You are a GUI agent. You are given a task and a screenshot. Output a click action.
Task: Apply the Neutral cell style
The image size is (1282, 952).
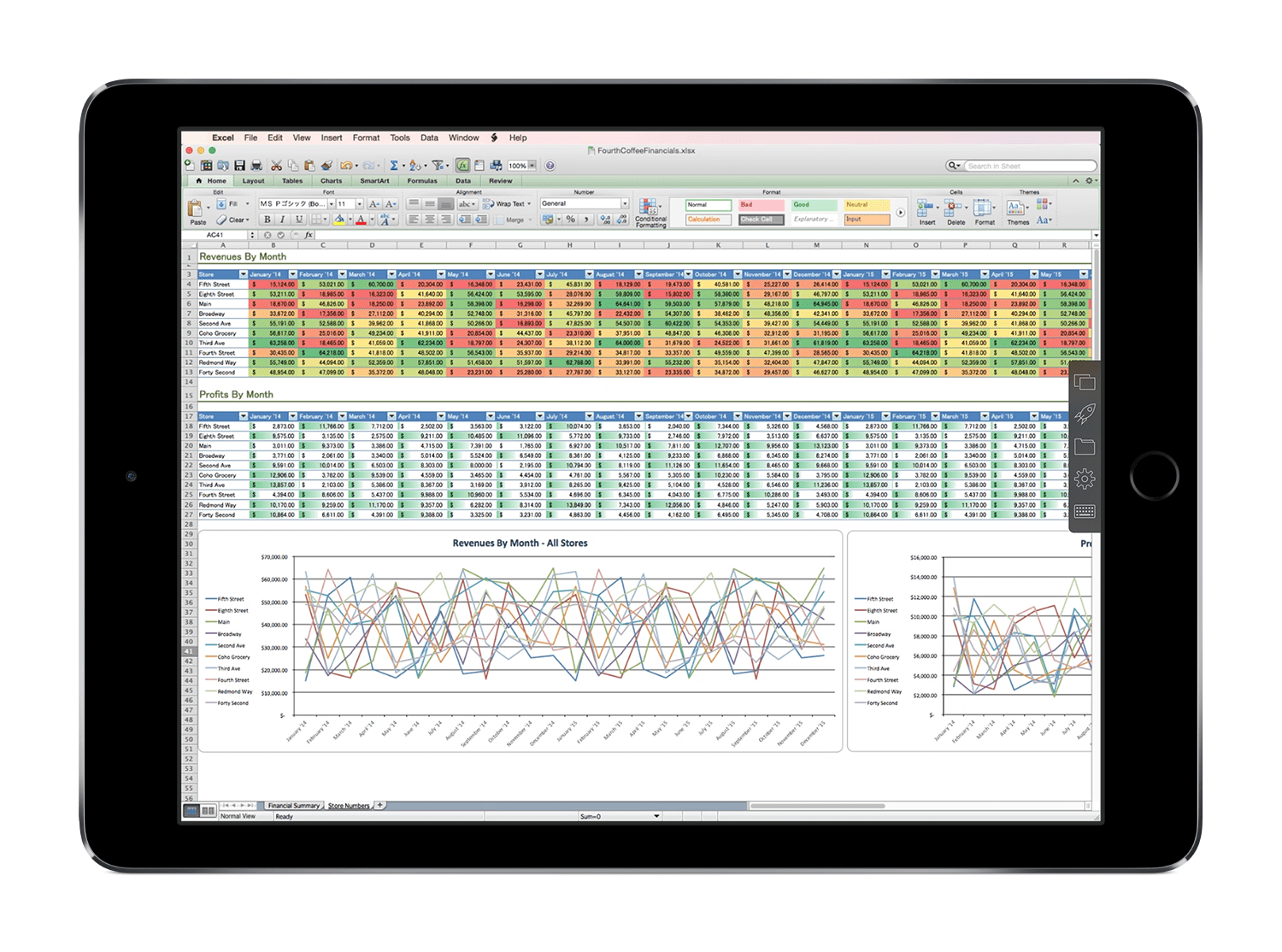coord(867,205)
